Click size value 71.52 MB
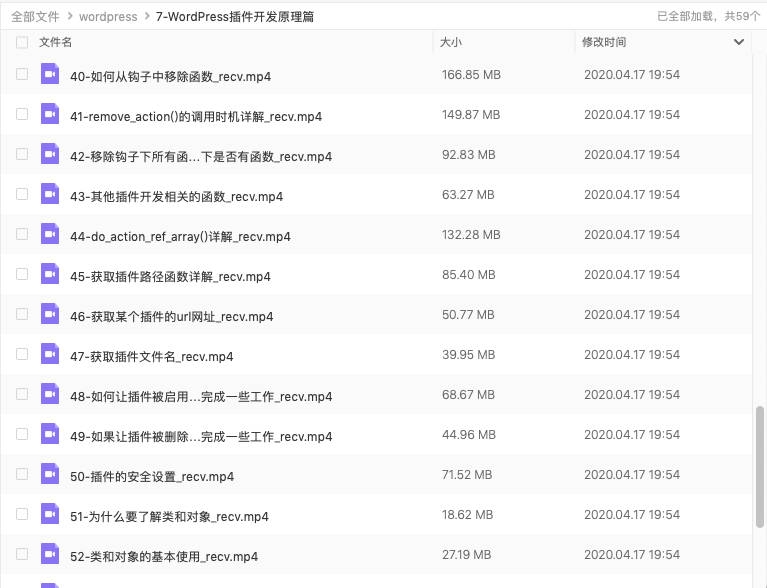 pyautogui.click(x=467, y=475)
